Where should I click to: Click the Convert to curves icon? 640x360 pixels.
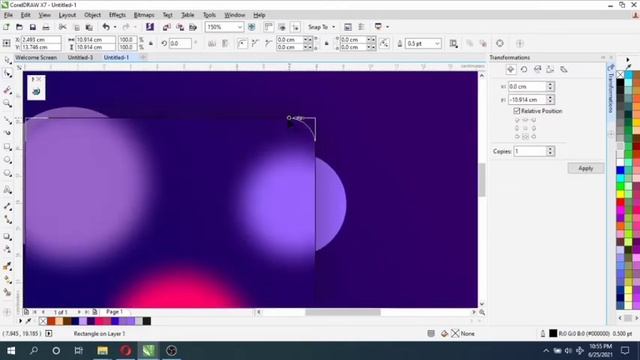pos(500,43)
